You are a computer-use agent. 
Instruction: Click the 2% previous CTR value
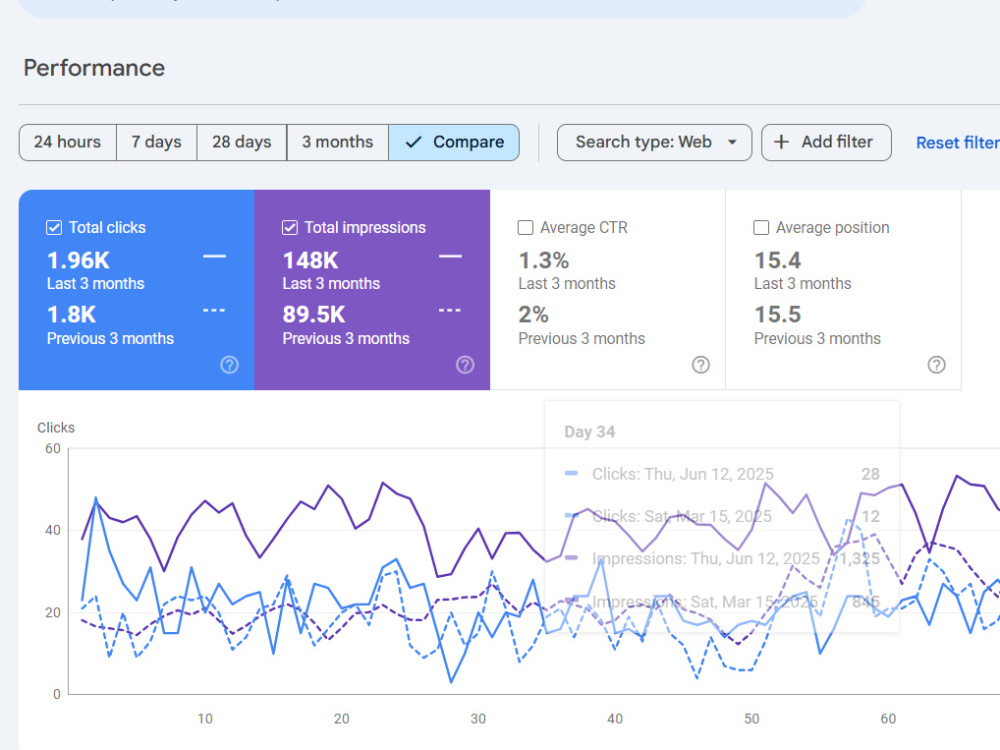(533, 314)
